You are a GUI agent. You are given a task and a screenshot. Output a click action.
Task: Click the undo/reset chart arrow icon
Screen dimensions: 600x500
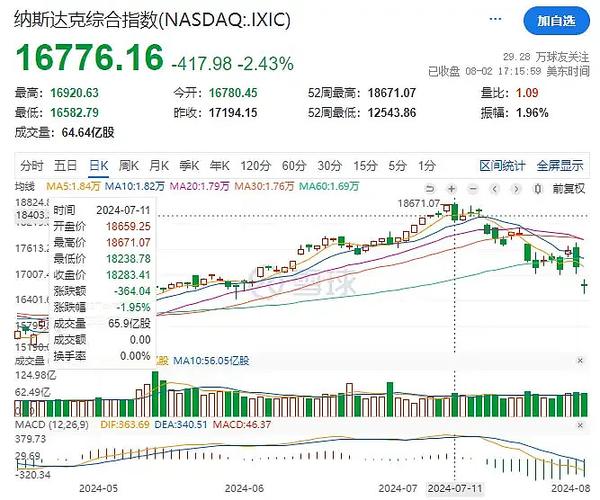tap(430, 189)
